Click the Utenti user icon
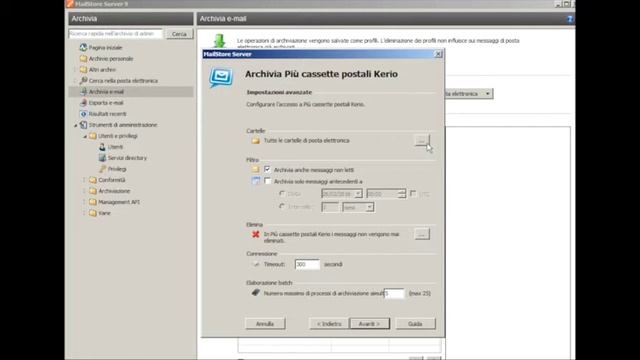640x360 pixels. 102,147
